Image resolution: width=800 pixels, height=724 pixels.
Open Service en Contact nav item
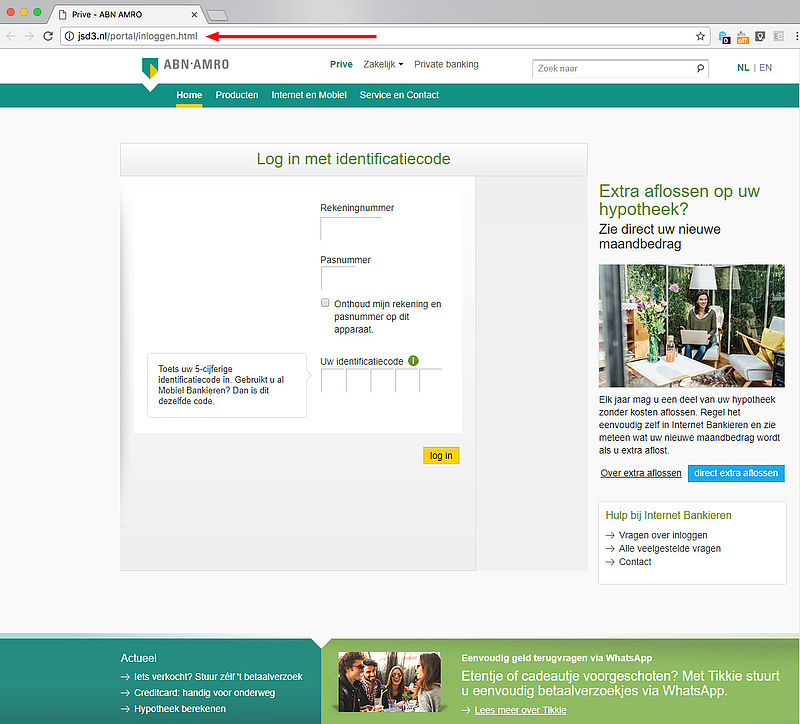pyautogui.click(x=399, y=95)
